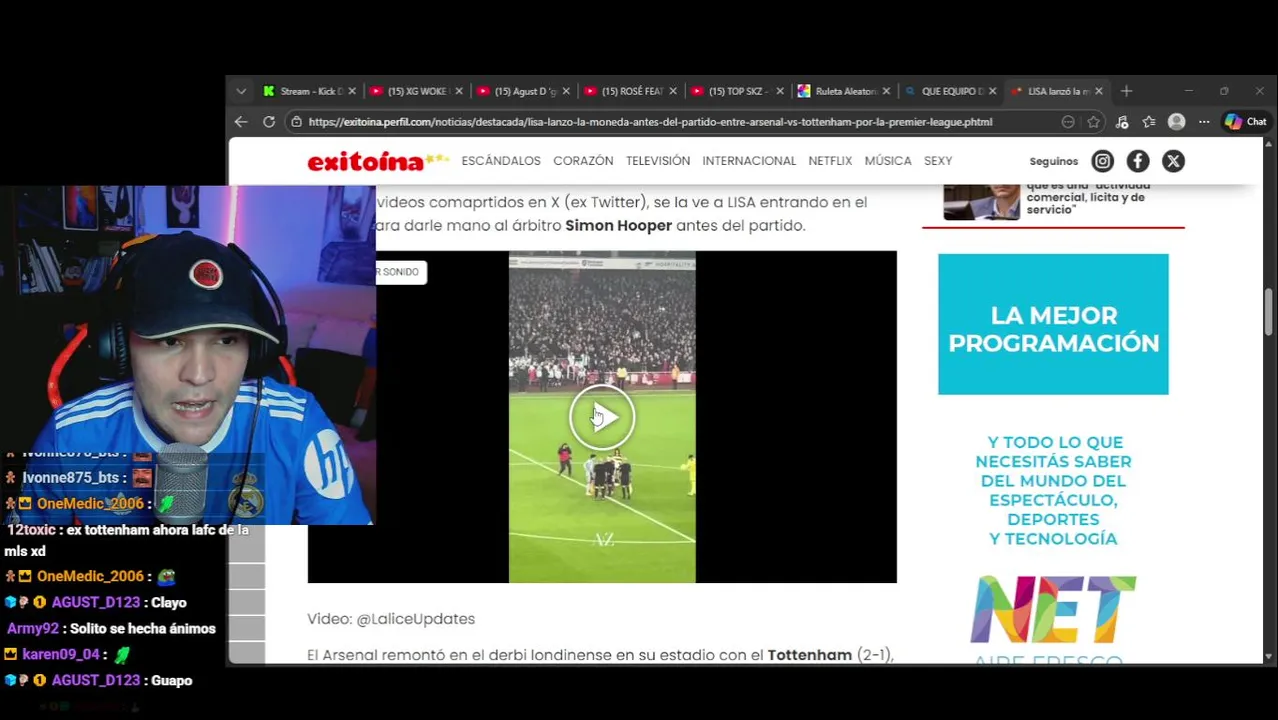Viewport: 1278px width, 720px height.
Task: Open the INTERNACIONAL section
Action: coord(749,161)
